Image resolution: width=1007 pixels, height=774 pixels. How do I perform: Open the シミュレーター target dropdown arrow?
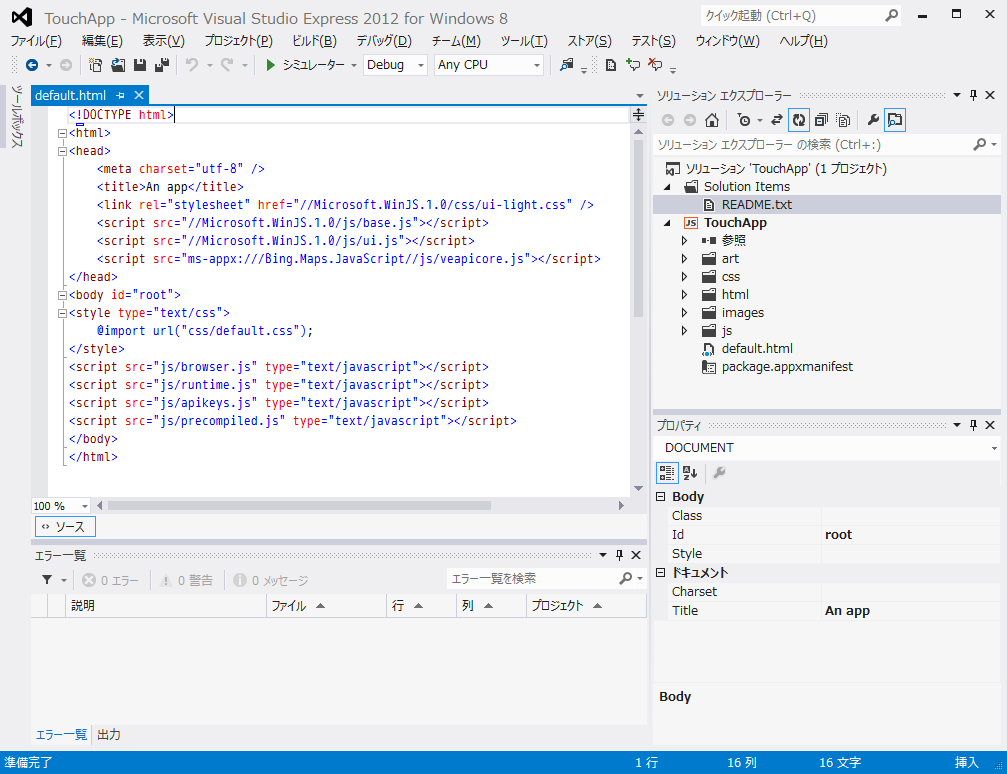pyautogui.click(x=354, y=66)
